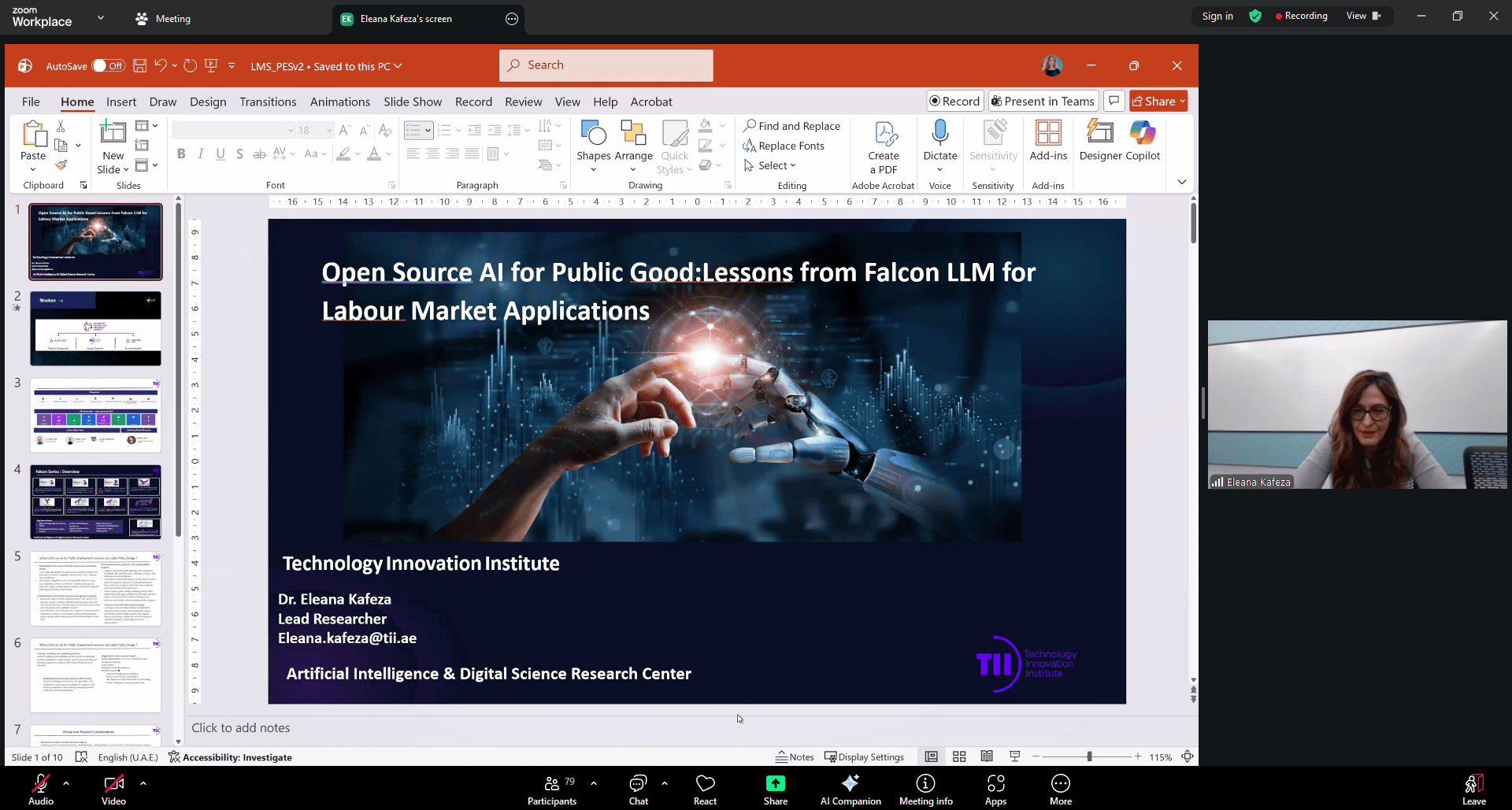Toggle AutoSave switch on
The height and width of the screenshot is (810, 1512).
(x=109, y=66)
